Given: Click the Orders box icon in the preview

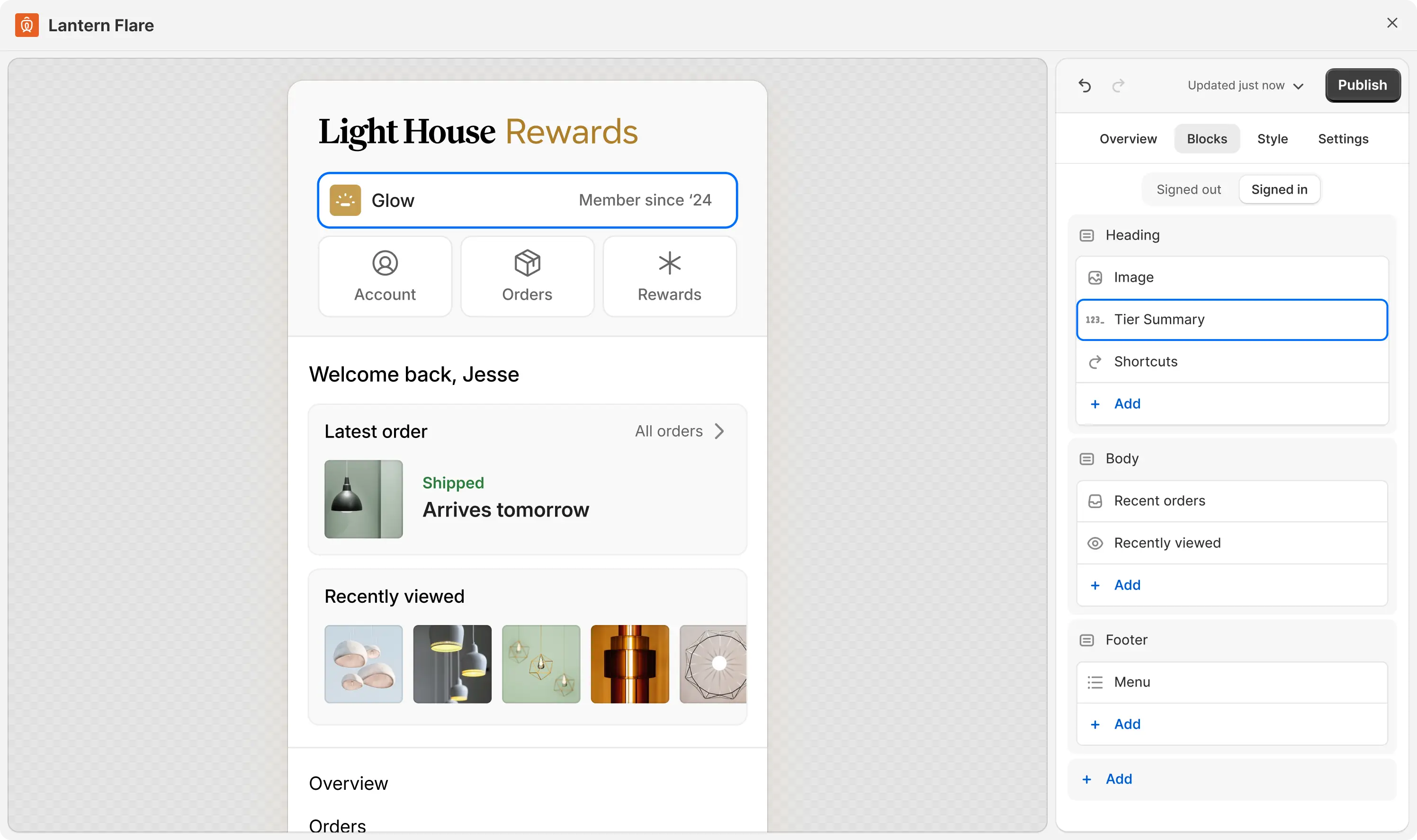Looking at the screenshot, I should point(527,263).
